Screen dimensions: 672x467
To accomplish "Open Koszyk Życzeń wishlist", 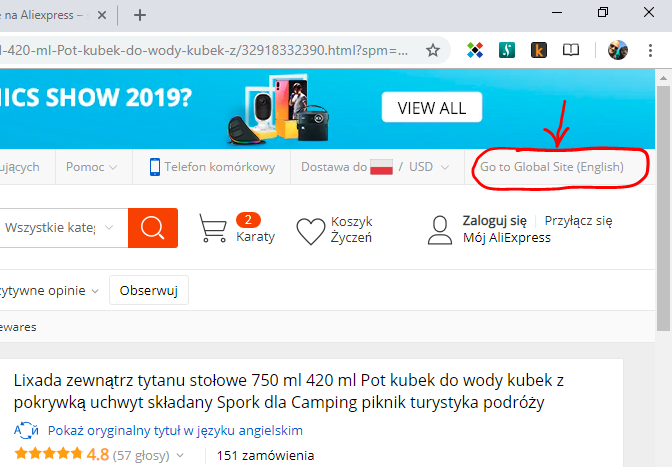I will (351, 230).
